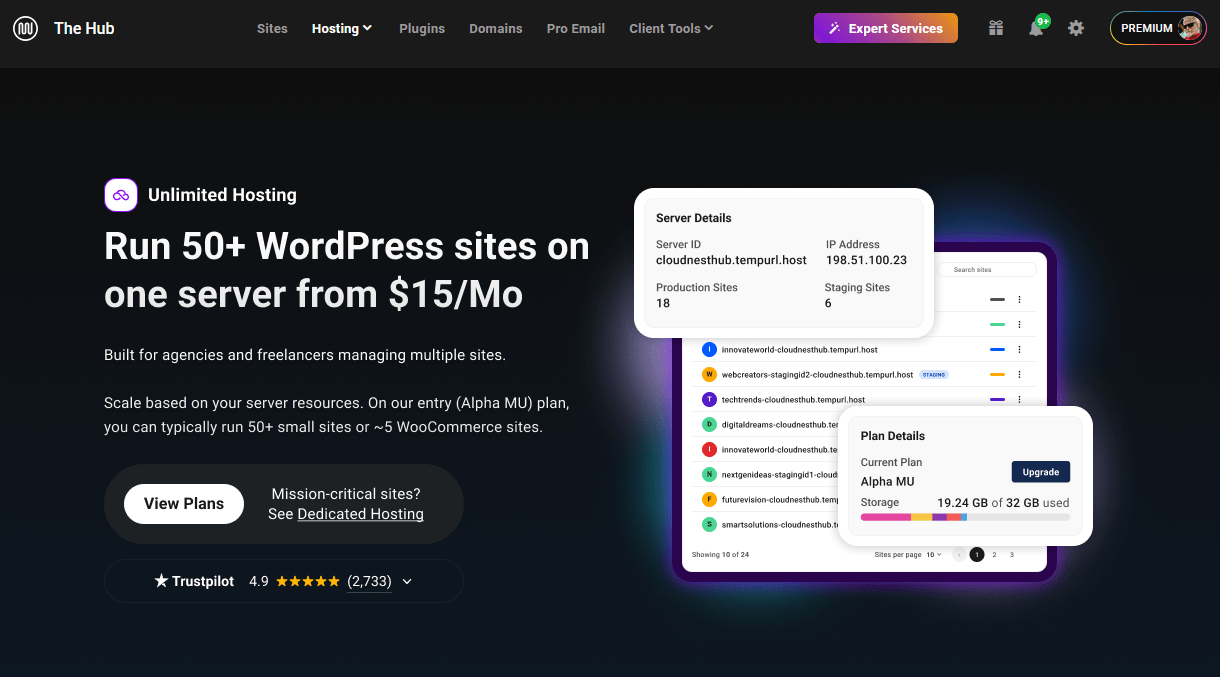Viewport: 1220px width, 677px height.
Task: Click the red I avatar for innovateworld
Action: click(709, 449)
